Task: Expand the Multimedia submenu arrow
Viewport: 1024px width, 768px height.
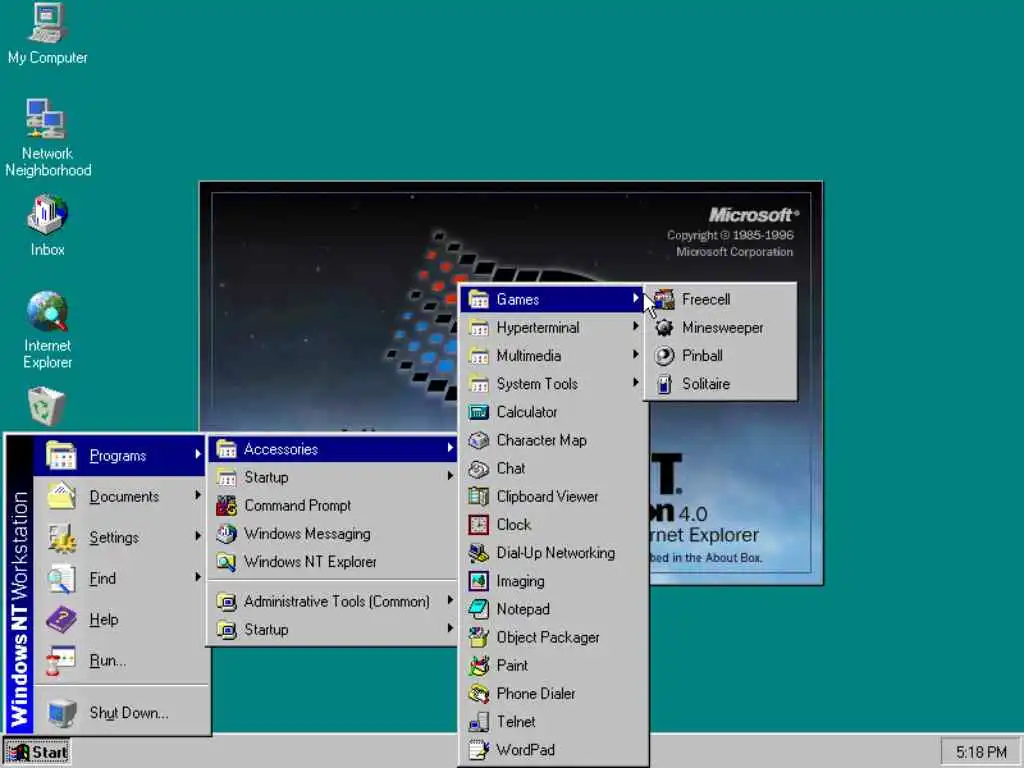Action: coord(635,354)
